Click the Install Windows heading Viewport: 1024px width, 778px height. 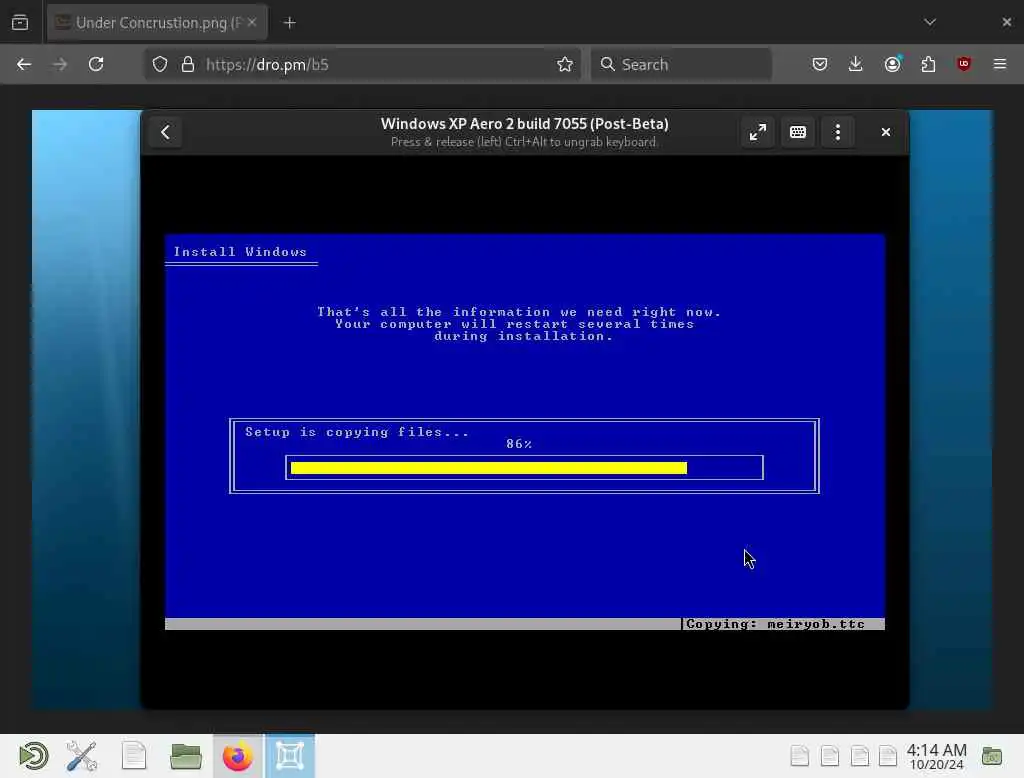240,252
